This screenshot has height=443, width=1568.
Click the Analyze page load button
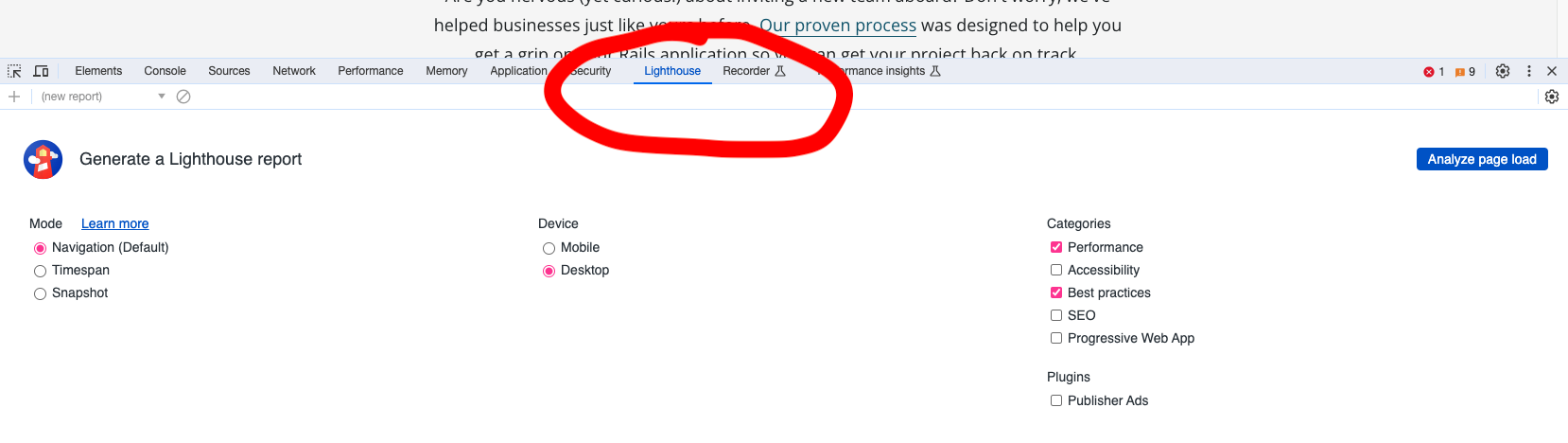(1482, 159)
